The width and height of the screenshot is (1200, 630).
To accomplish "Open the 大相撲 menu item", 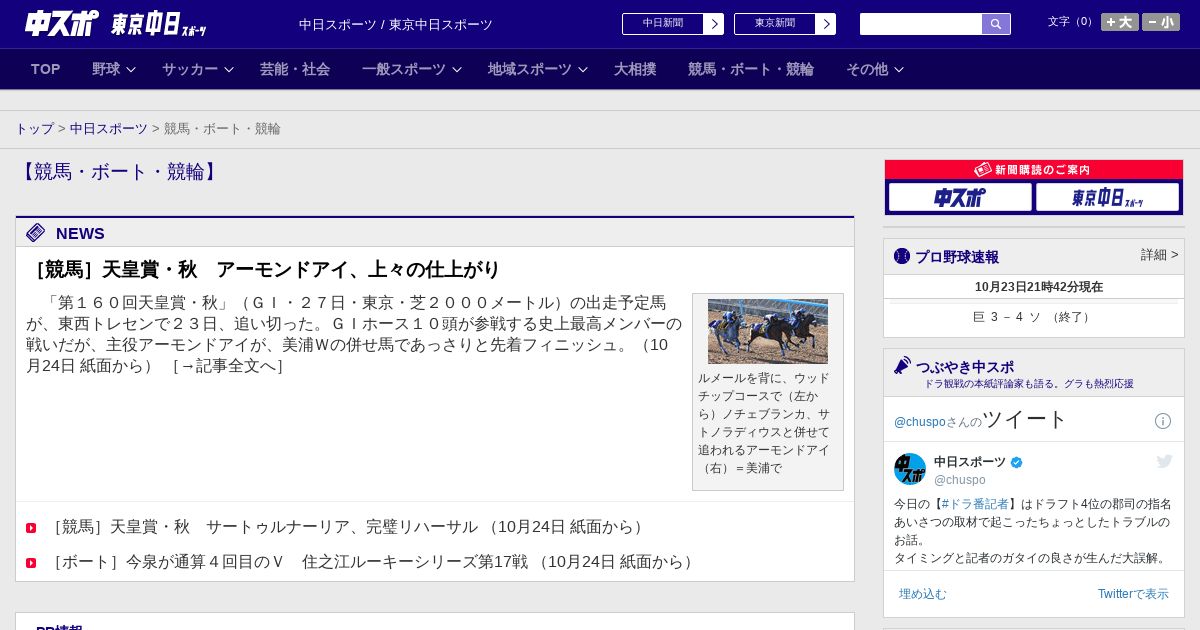I will tap(635, 69).
